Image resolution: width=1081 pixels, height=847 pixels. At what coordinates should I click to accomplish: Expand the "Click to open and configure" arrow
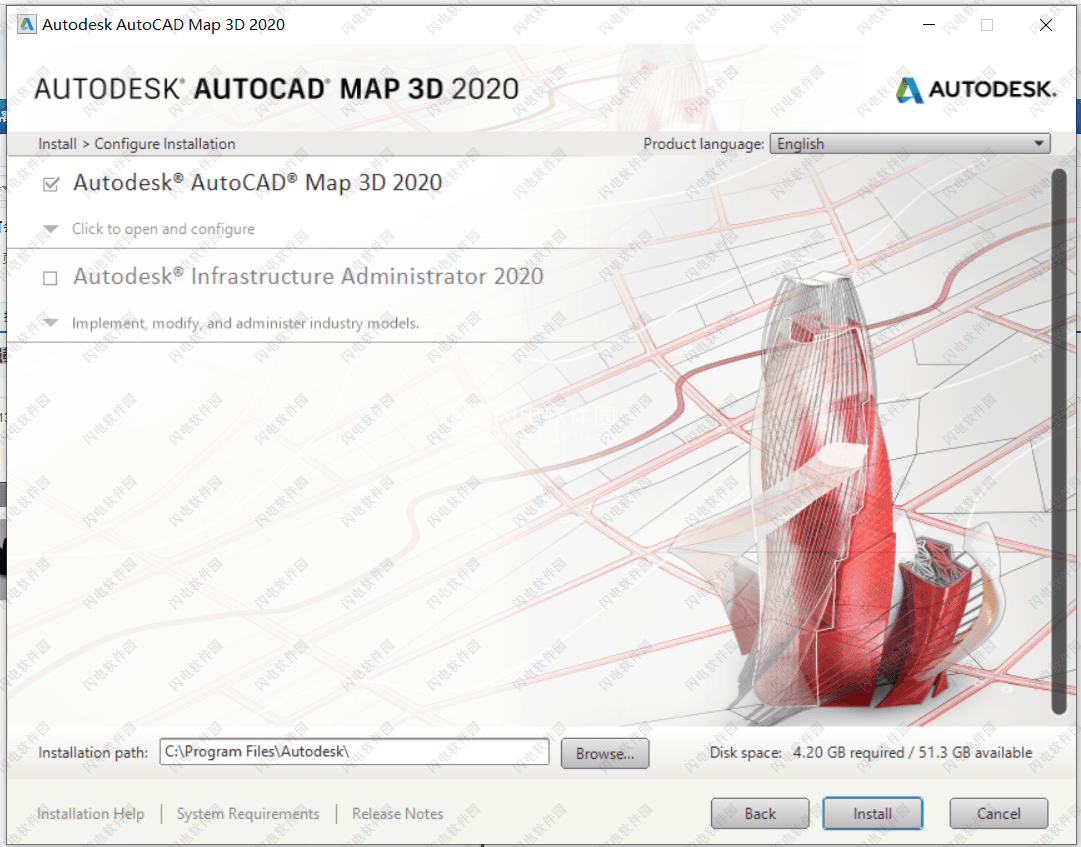point(50,229)
